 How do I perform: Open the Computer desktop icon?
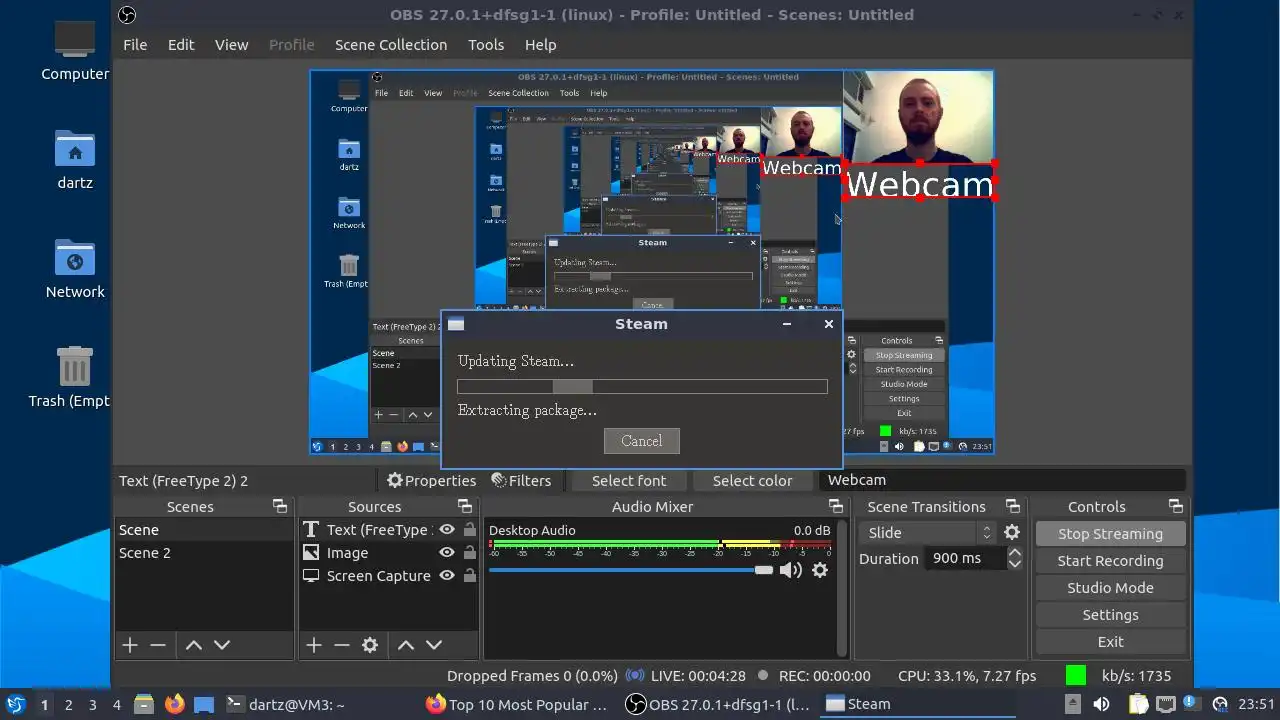pyautogui.click(x=75, y=50)
